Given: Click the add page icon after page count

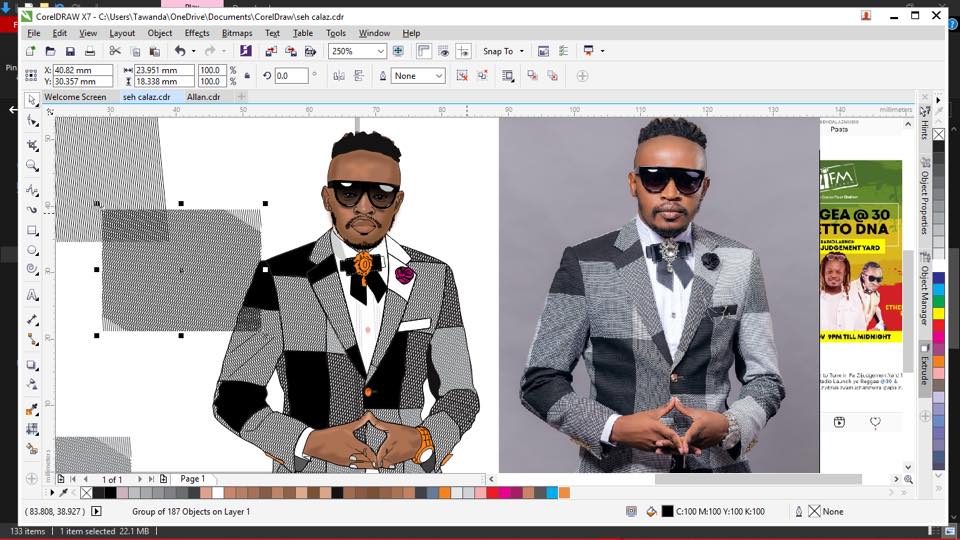Looking at the screenshot, I should pos(163,479).
